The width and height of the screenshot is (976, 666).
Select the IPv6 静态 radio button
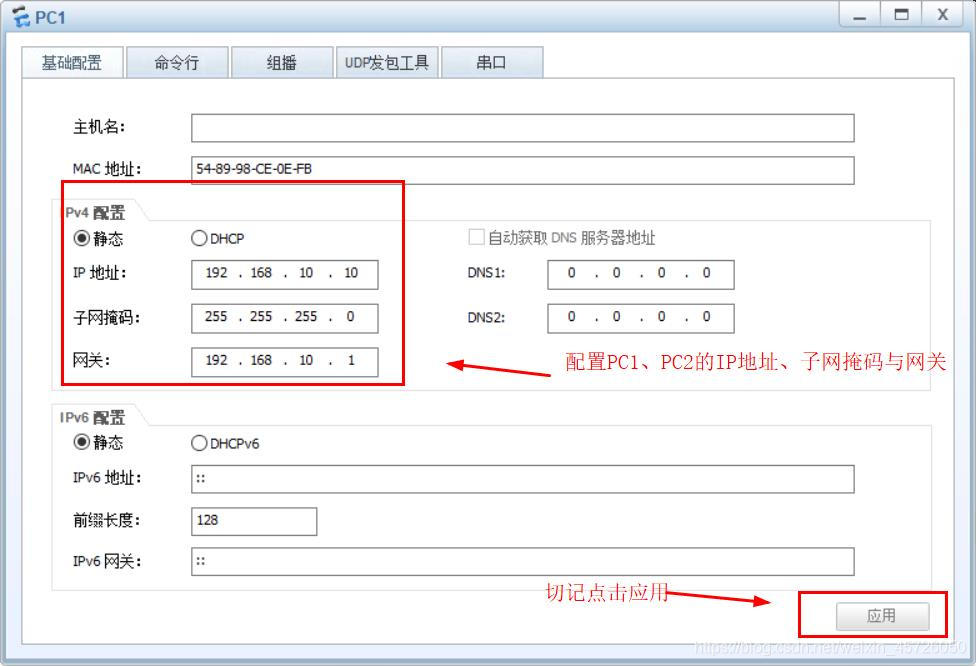pyautogui.click(x=82, y=442)
